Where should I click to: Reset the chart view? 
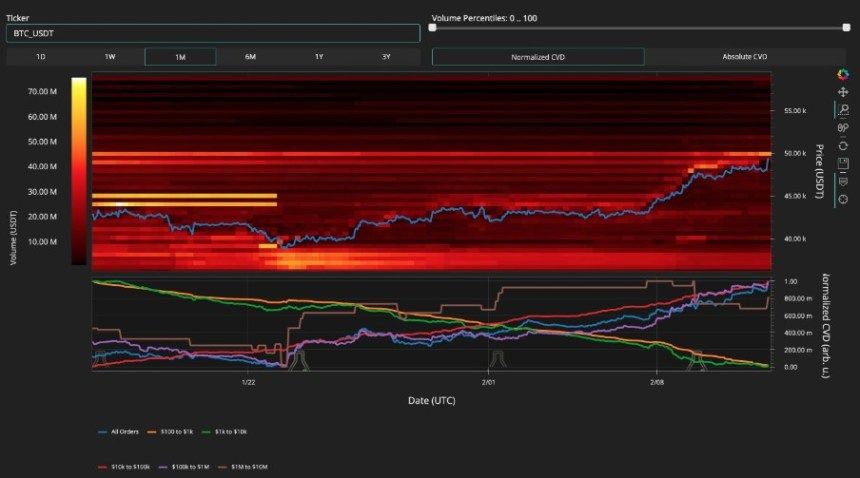click(843, 146)
